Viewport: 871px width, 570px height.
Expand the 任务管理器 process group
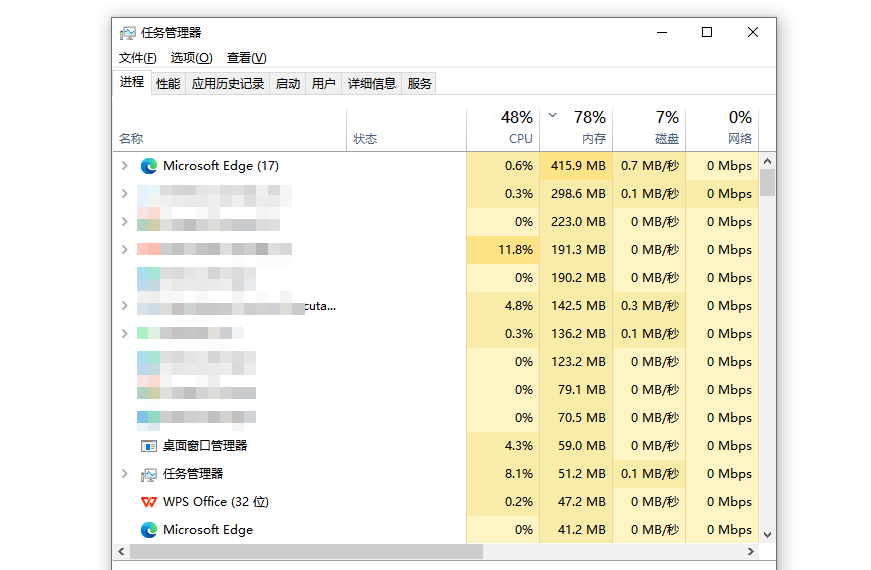(124, 474)
